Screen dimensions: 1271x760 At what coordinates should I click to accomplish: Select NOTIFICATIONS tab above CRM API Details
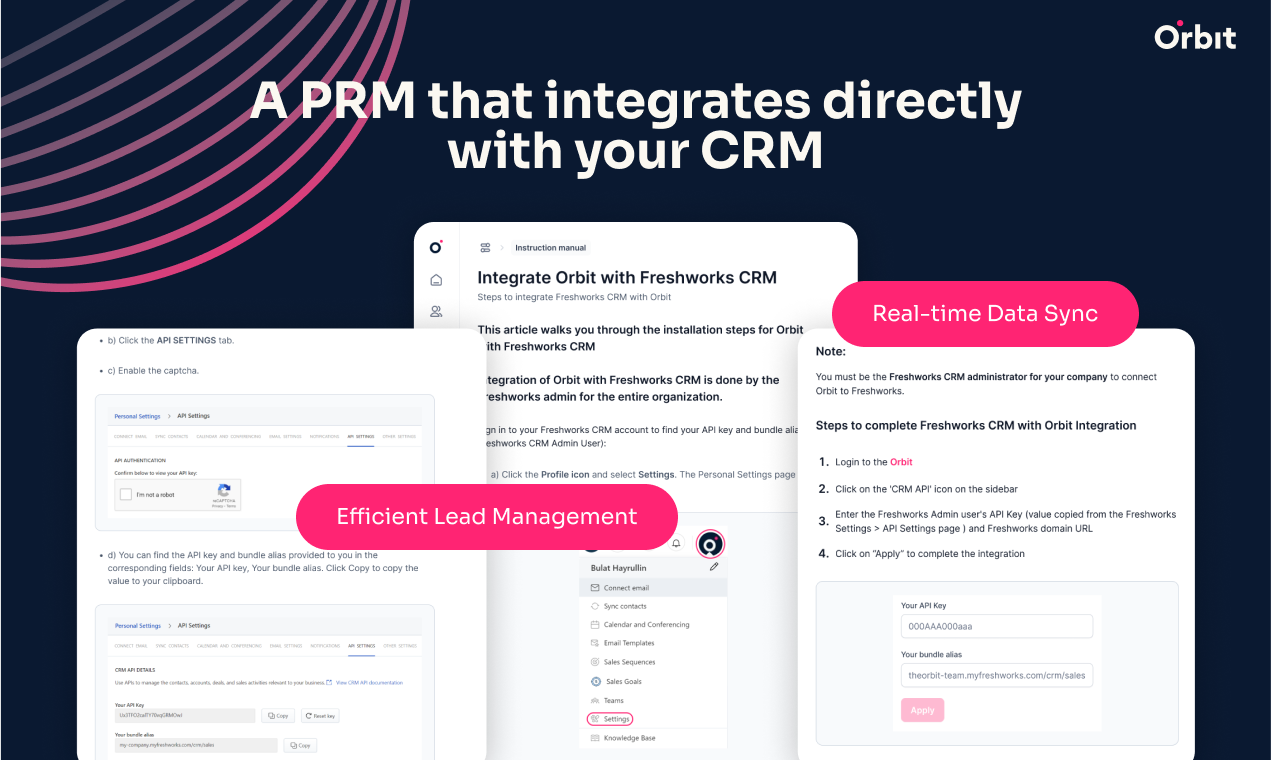click(326, 646)
